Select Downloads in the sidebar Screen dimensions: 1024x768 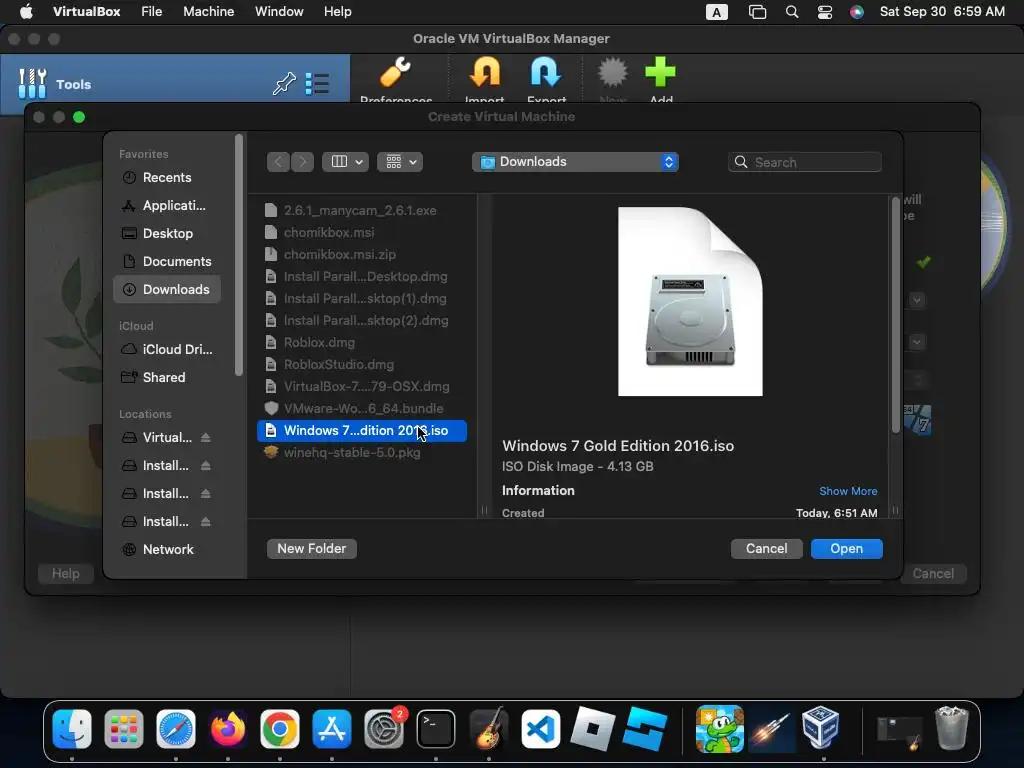point(167,289)
